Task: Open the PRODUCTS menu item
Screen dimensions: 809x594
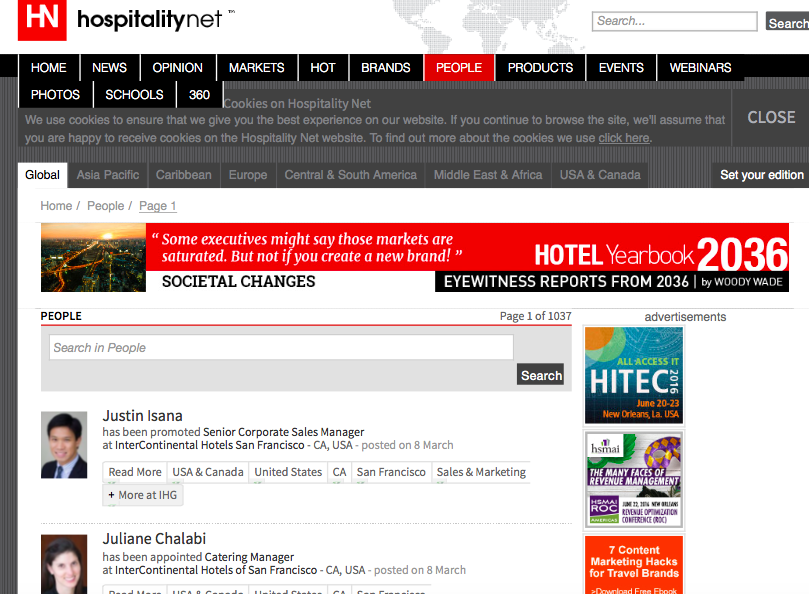Action: click(x=540, y=68)
